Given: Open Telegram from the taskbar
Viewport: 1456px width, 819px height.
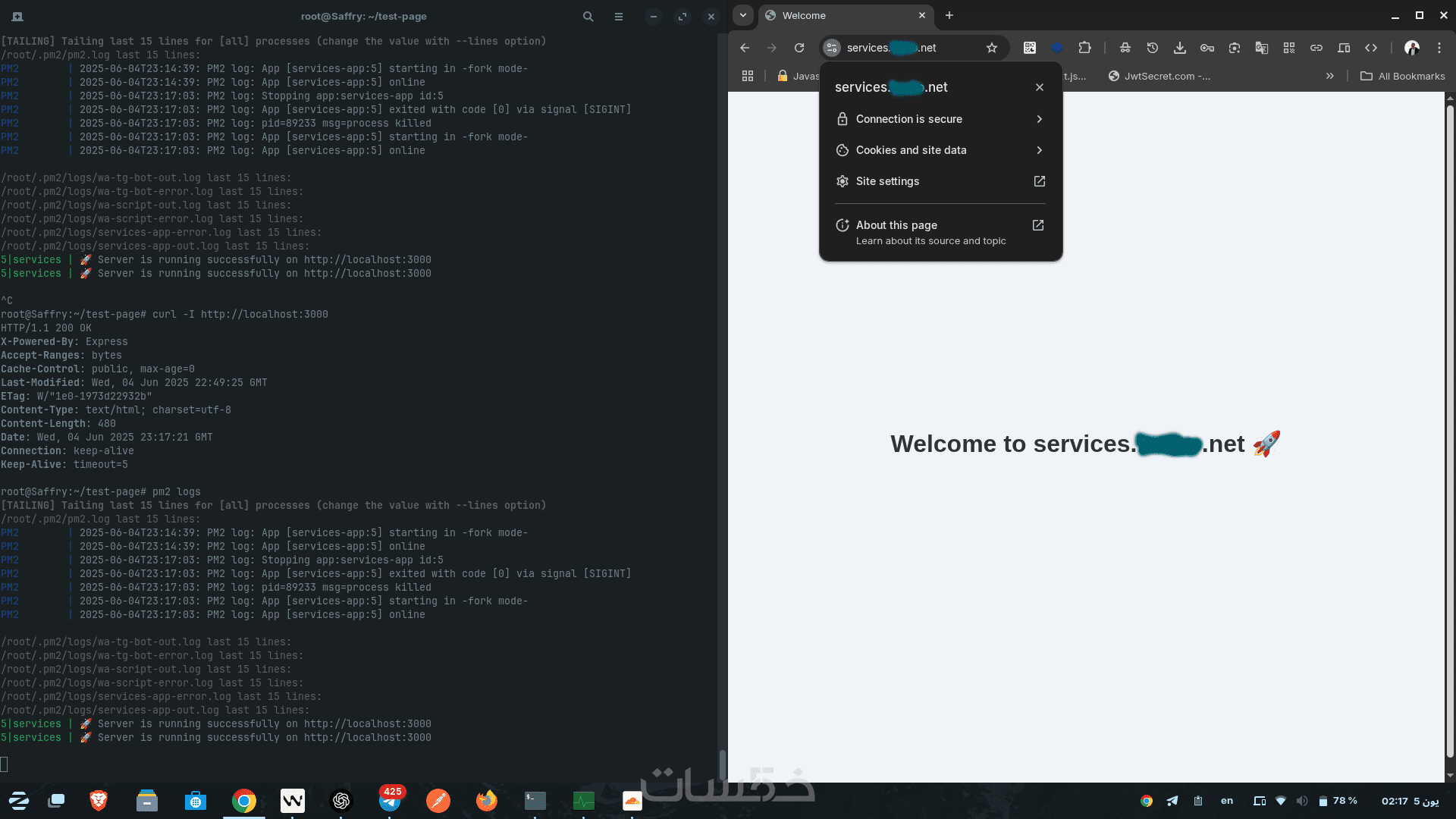Looking at the screenshot, I should [390, 801].
